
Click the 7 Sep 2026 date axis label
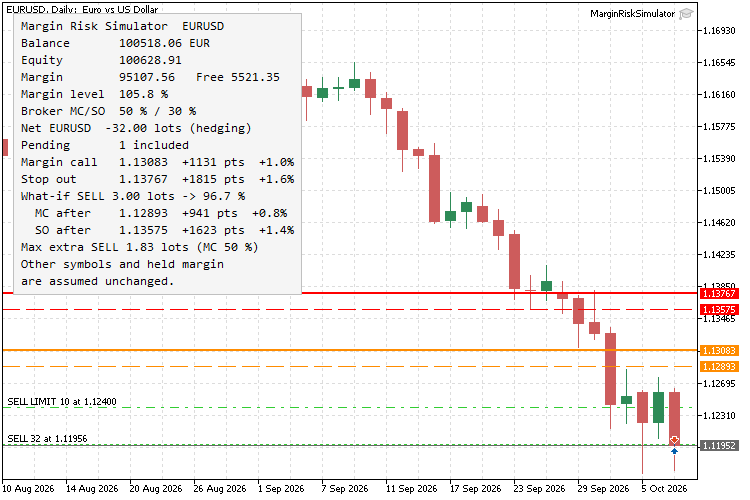(345, 489)
